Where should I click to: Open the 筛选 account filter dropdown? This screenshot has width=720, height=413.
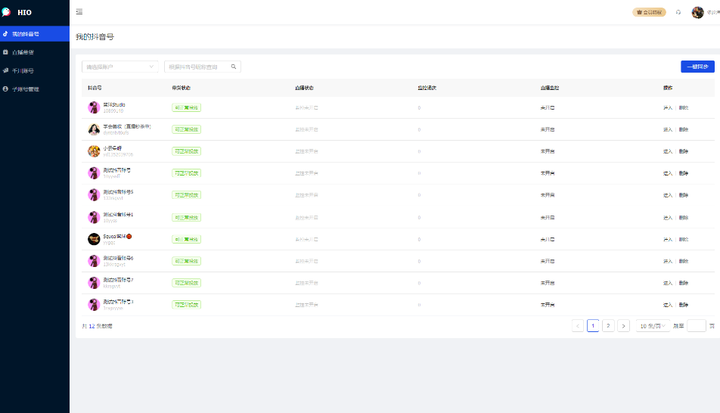click(x=120, y=67)
